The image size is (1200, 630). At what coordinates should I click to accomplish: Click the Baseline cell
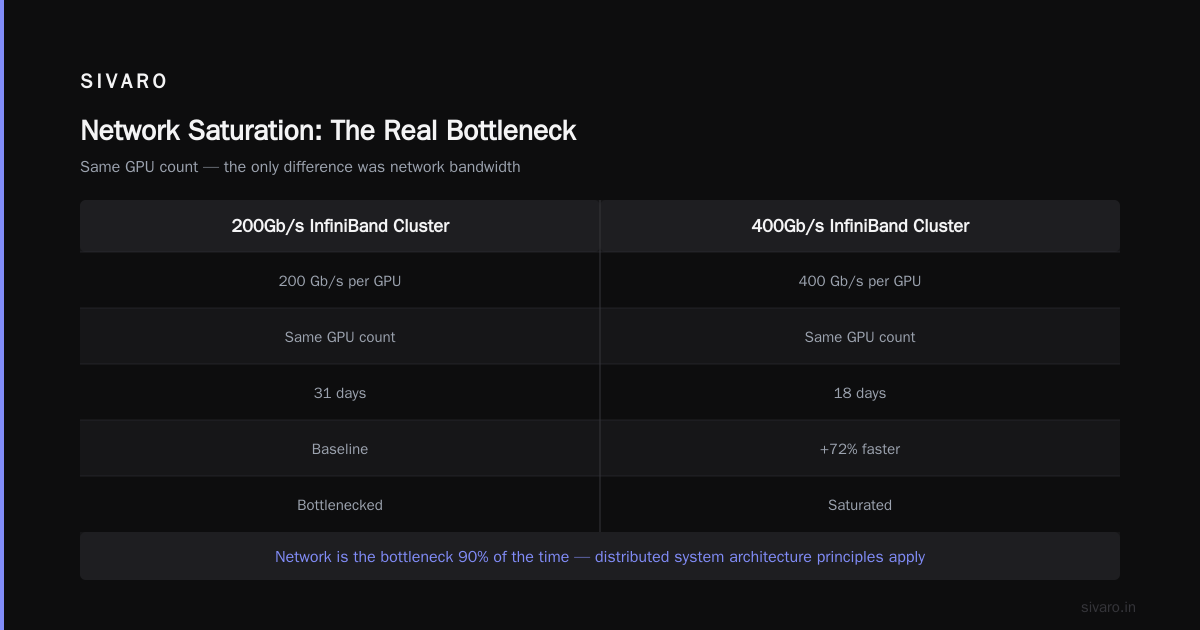[340, 449]
